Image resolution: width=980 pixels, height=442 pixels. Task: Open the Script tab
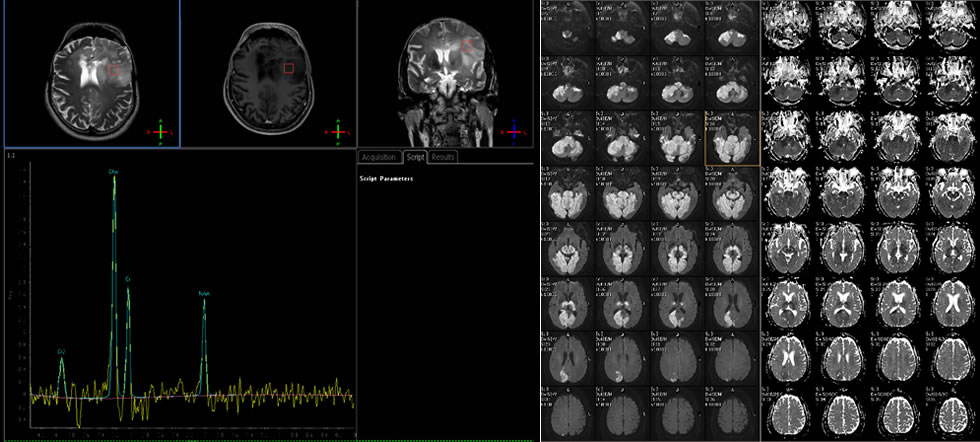pyautogui.click(x=415, y=157)
